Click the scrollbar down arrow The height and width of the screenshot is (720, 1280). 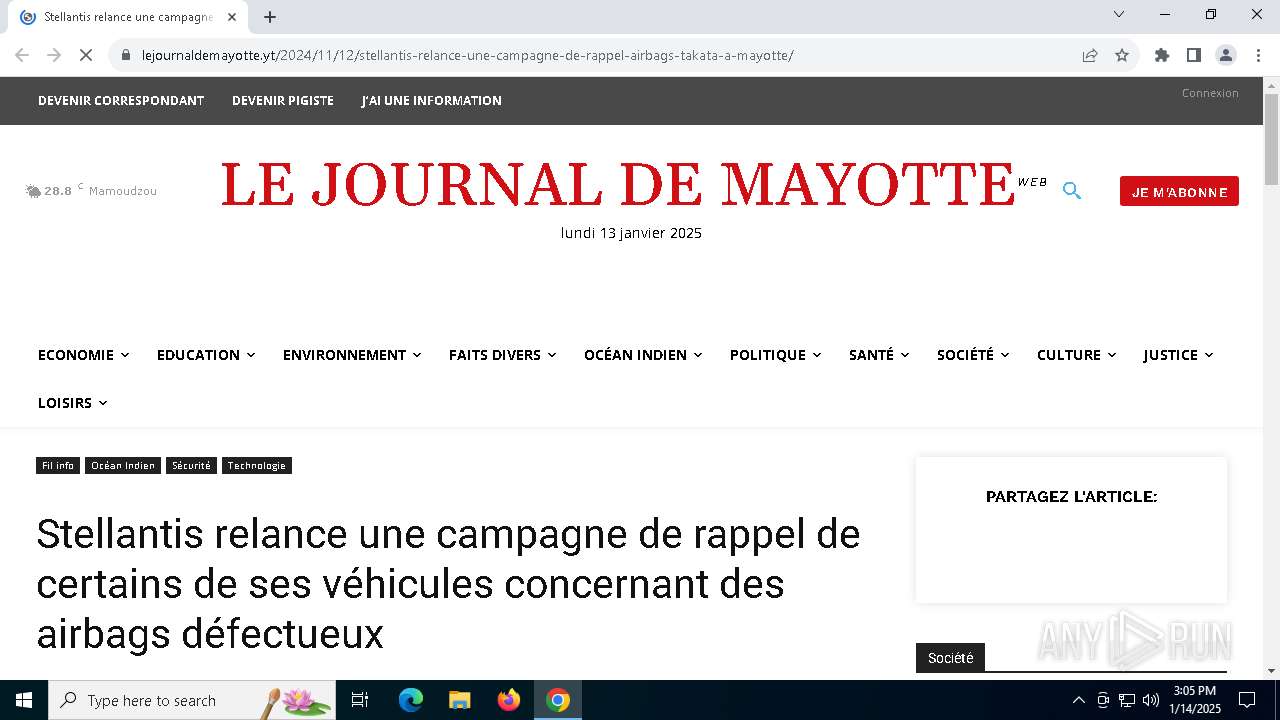coord(1271,671)
